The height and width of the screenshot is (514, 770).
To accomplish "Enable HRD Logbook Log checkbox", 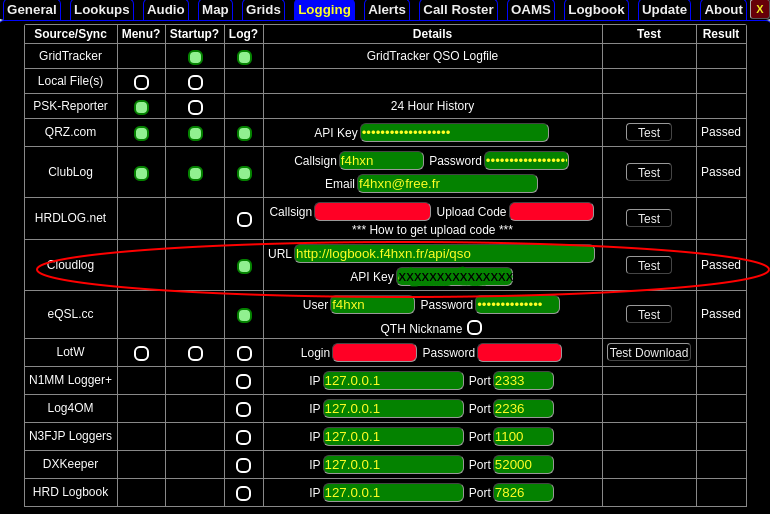I will [x=244, y=493].
